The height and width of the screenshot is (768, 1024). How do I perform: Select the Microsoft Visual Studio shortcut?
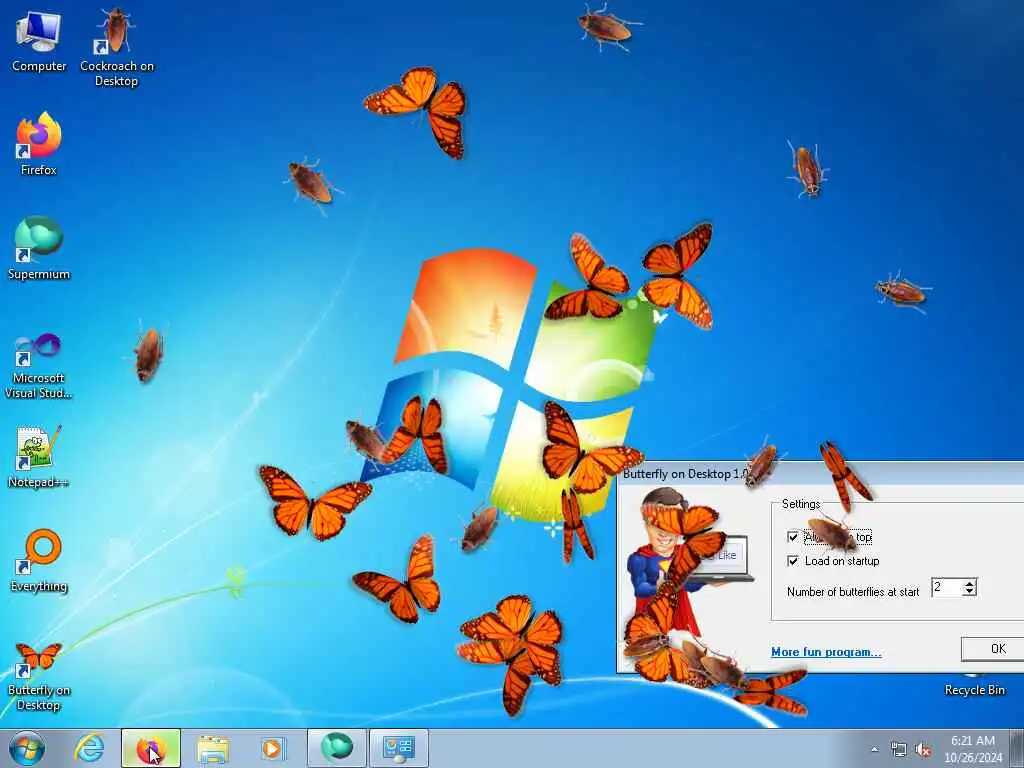pyautogui.click(x=39, y=366)
